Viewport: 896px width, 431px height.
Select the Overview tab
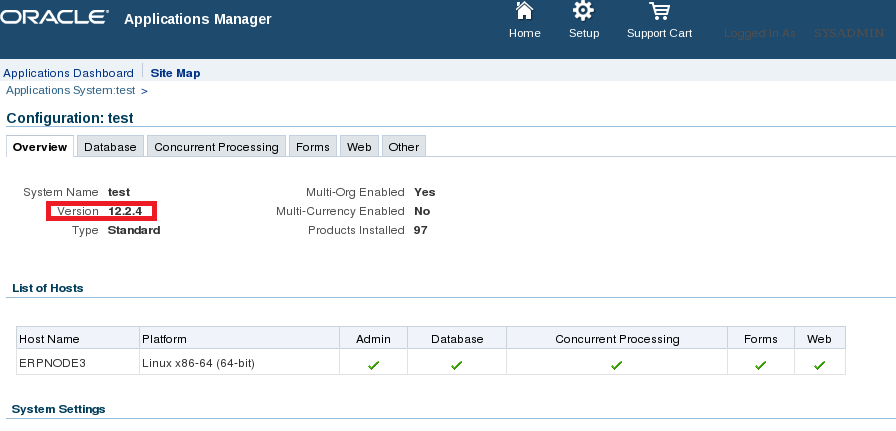point(40,146)
